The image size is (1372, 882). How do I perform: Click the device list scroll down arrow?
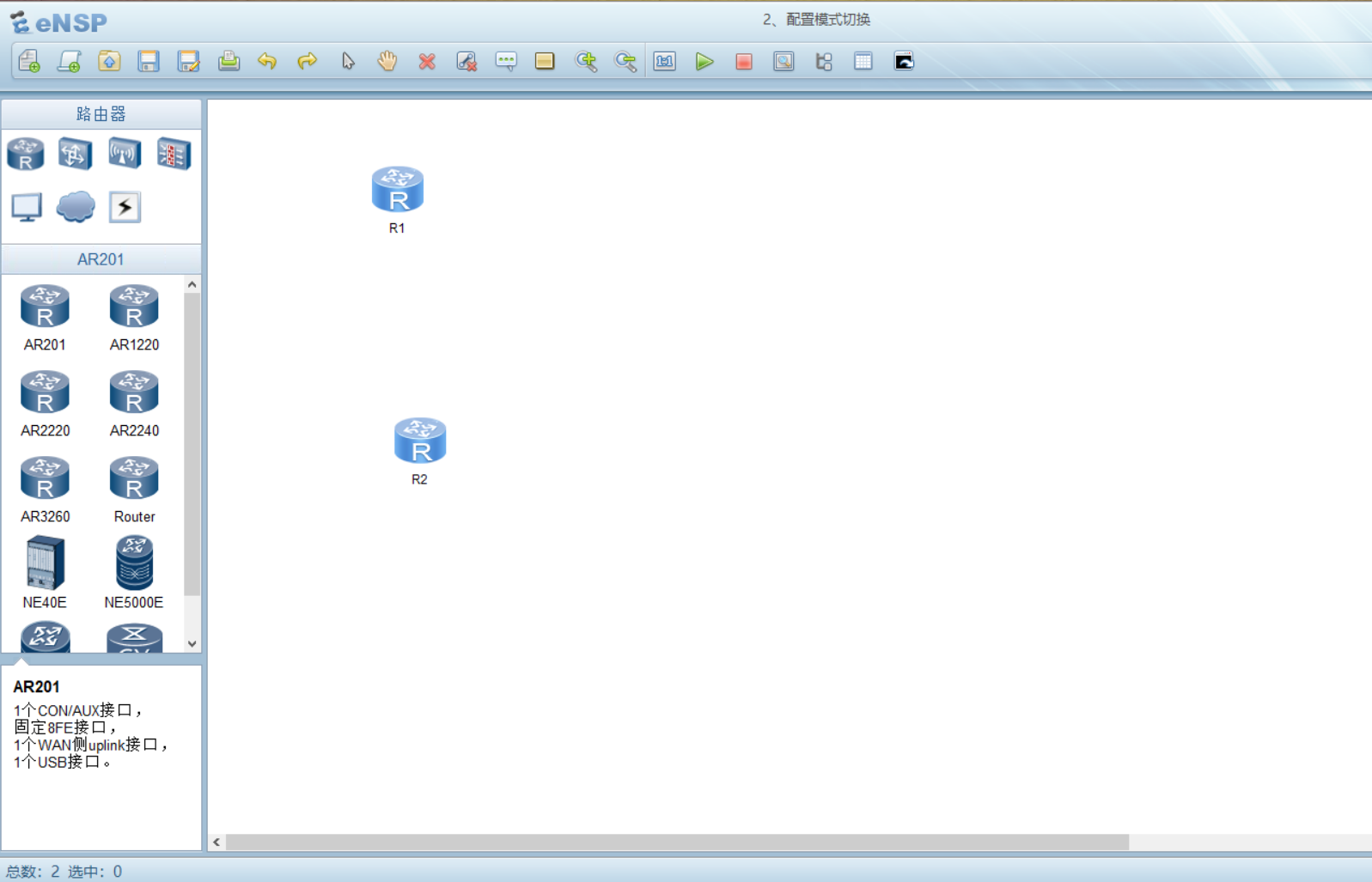(x=192, y=644)
